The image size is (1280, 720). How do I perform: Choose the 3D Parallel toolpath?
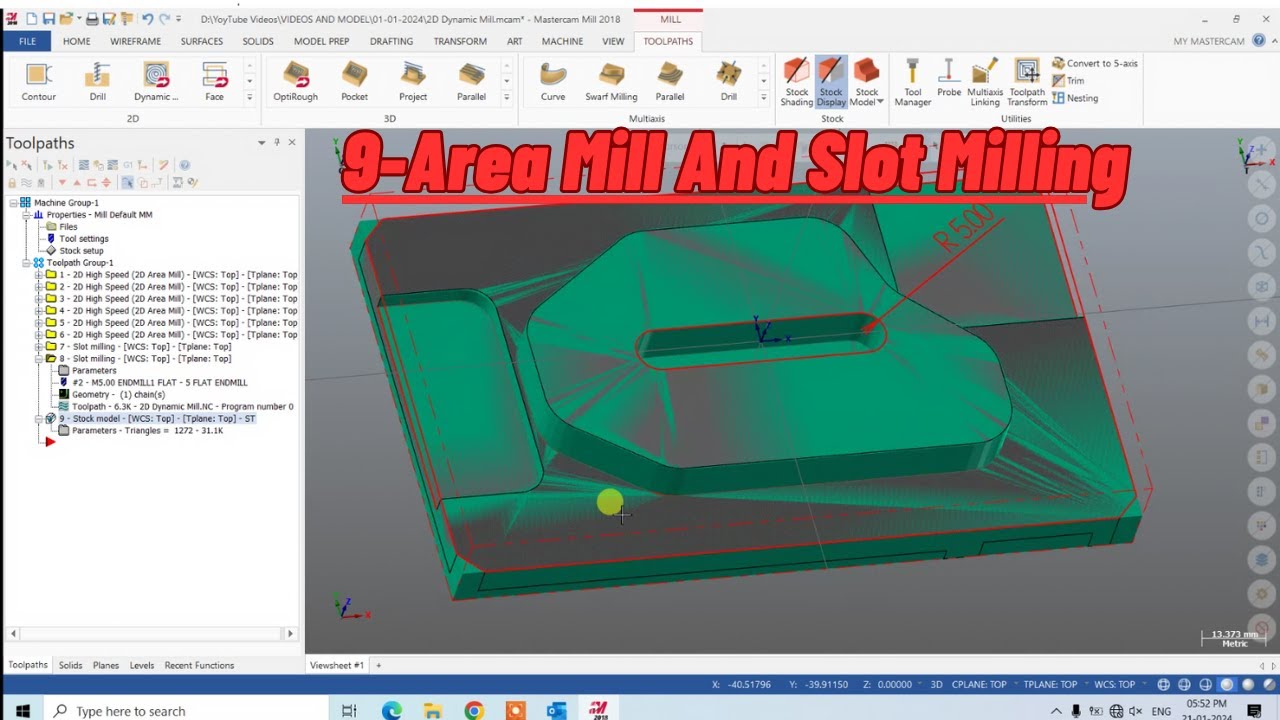click(471, 81)
